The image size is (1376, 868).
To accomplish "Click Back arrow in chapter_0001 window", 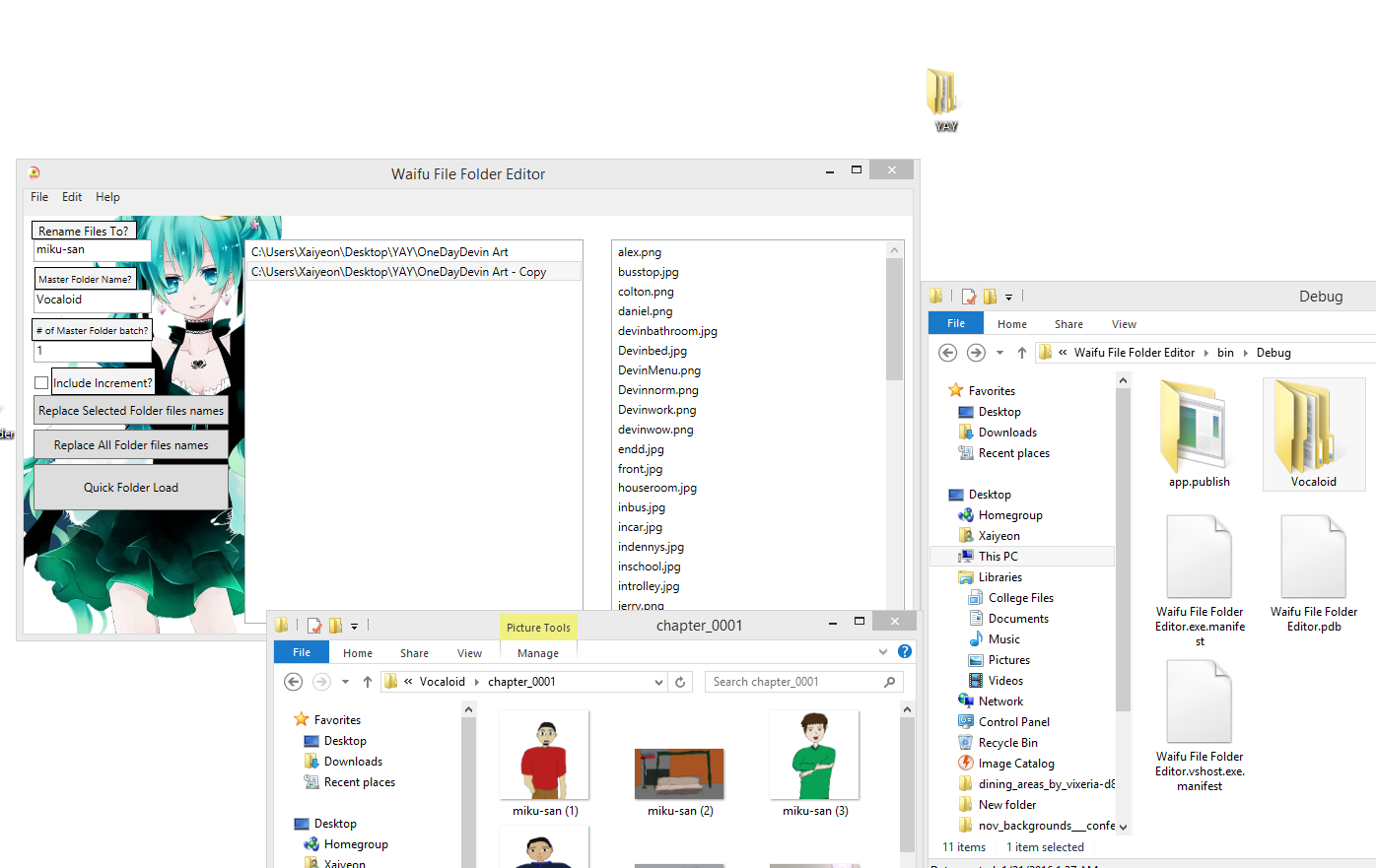I will 293,682.
